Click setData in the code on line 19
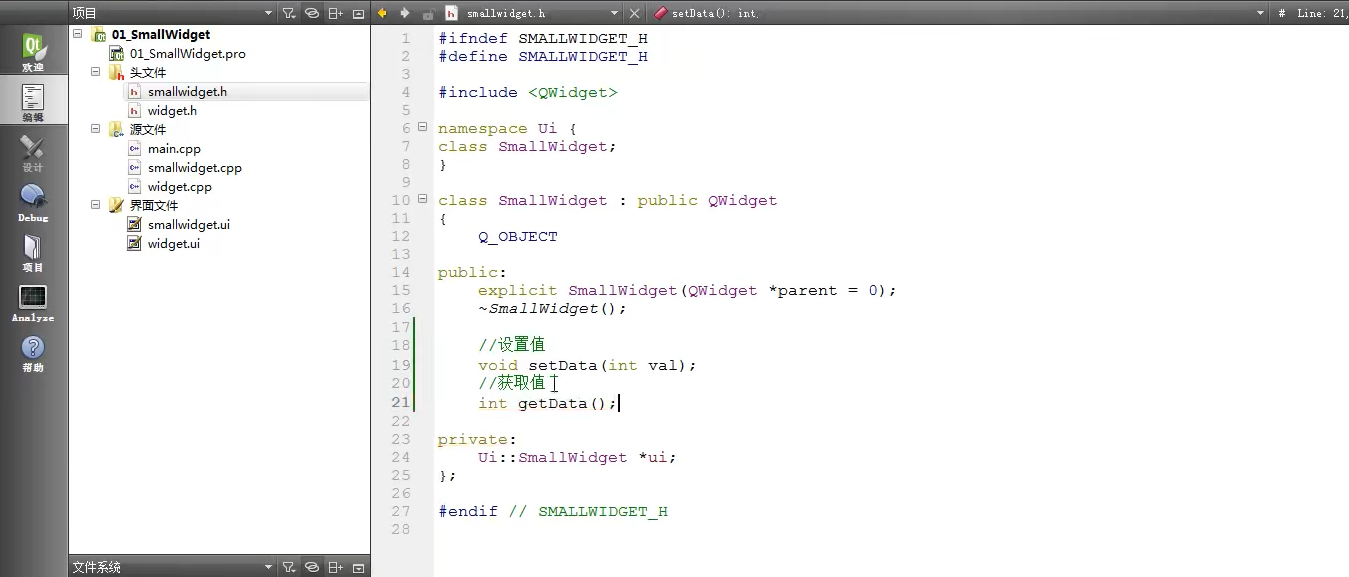The image size is (1349, 577). point(563,365)
